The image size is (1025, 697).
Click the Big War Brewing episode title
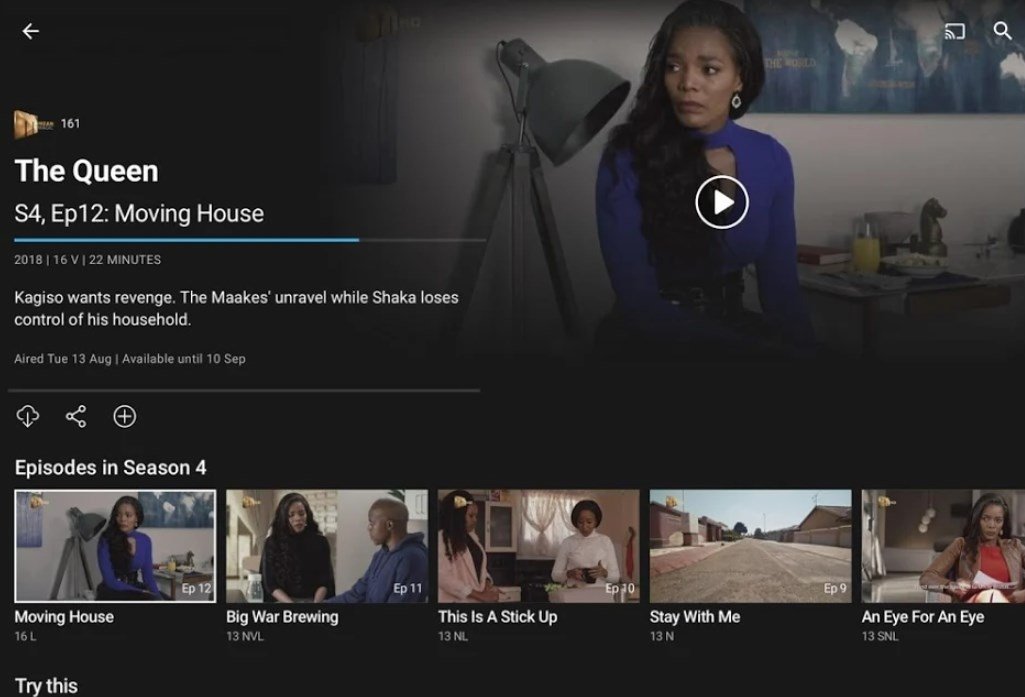tap(282, 617)
